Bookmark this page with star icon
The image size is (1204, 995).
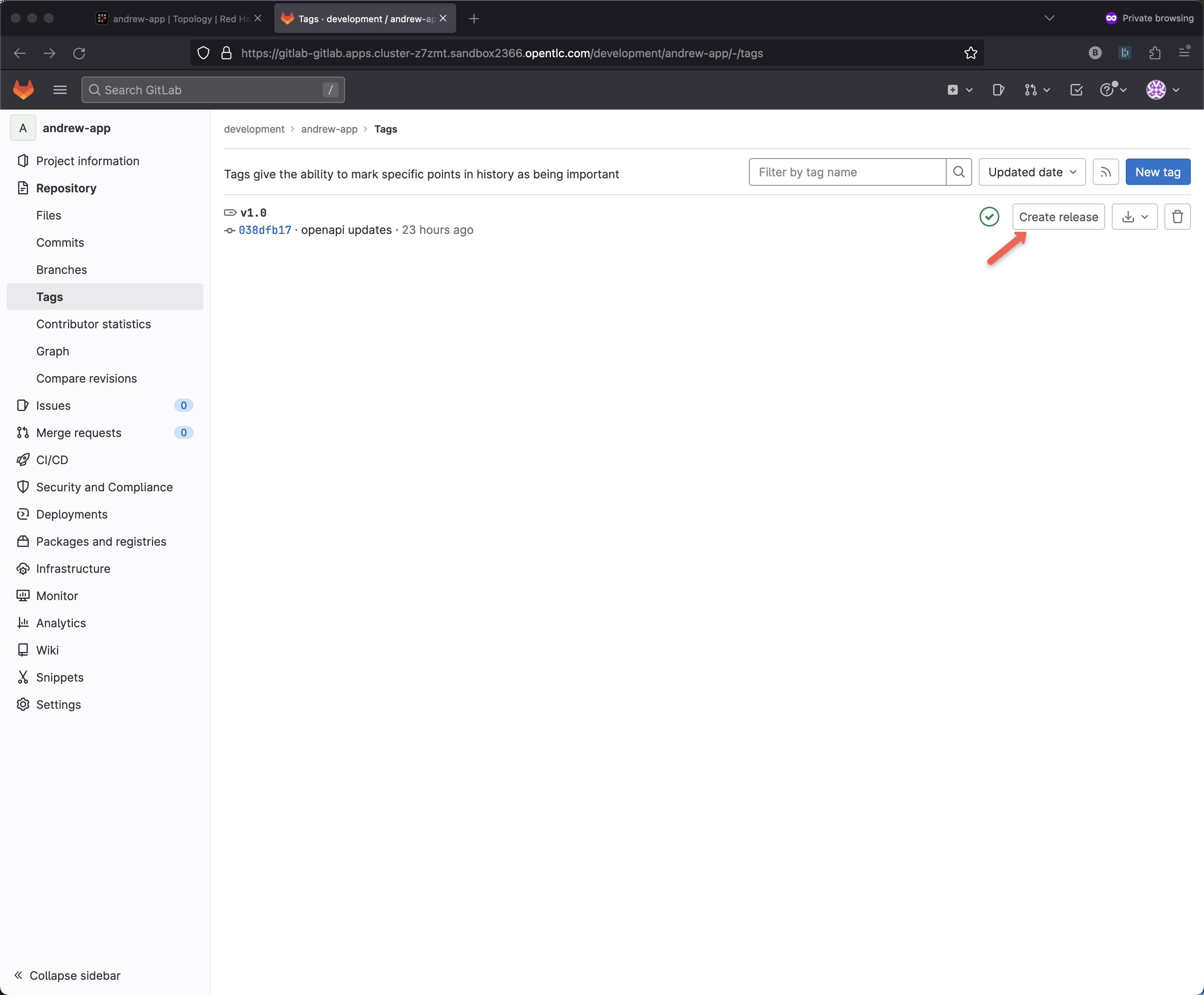tap(970, 53)
